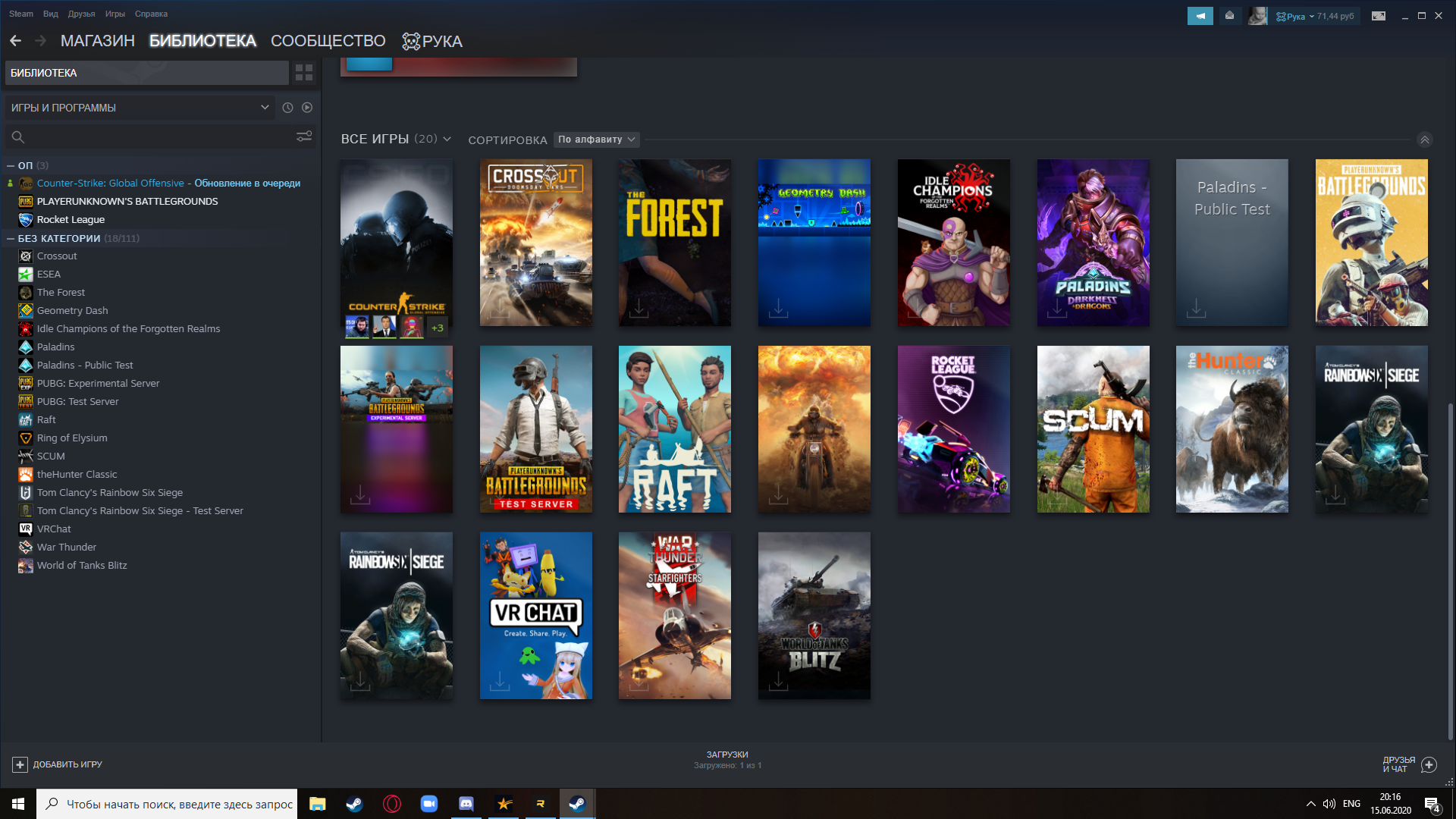Collapse the shelf with the up-chevron icon
The width and height of the screenshot is (1456, 819).
[1424, 140]
